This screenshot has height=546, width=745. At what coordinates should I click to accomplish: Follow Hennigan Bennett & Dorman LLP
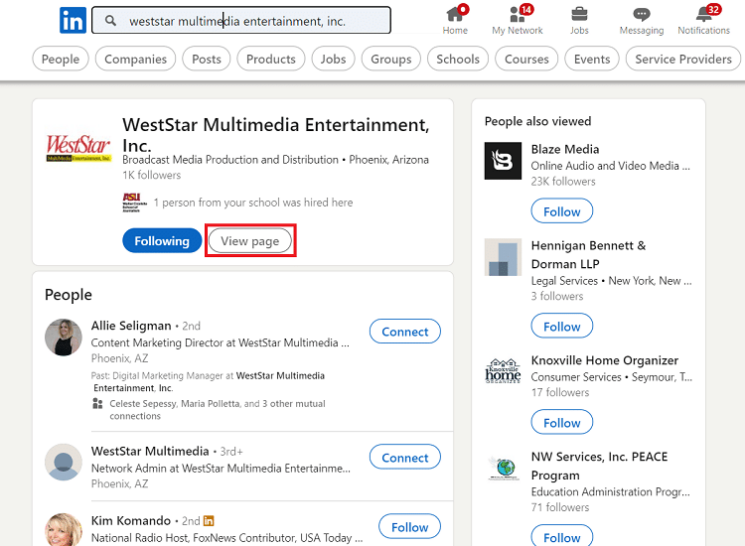coord(562,326)
